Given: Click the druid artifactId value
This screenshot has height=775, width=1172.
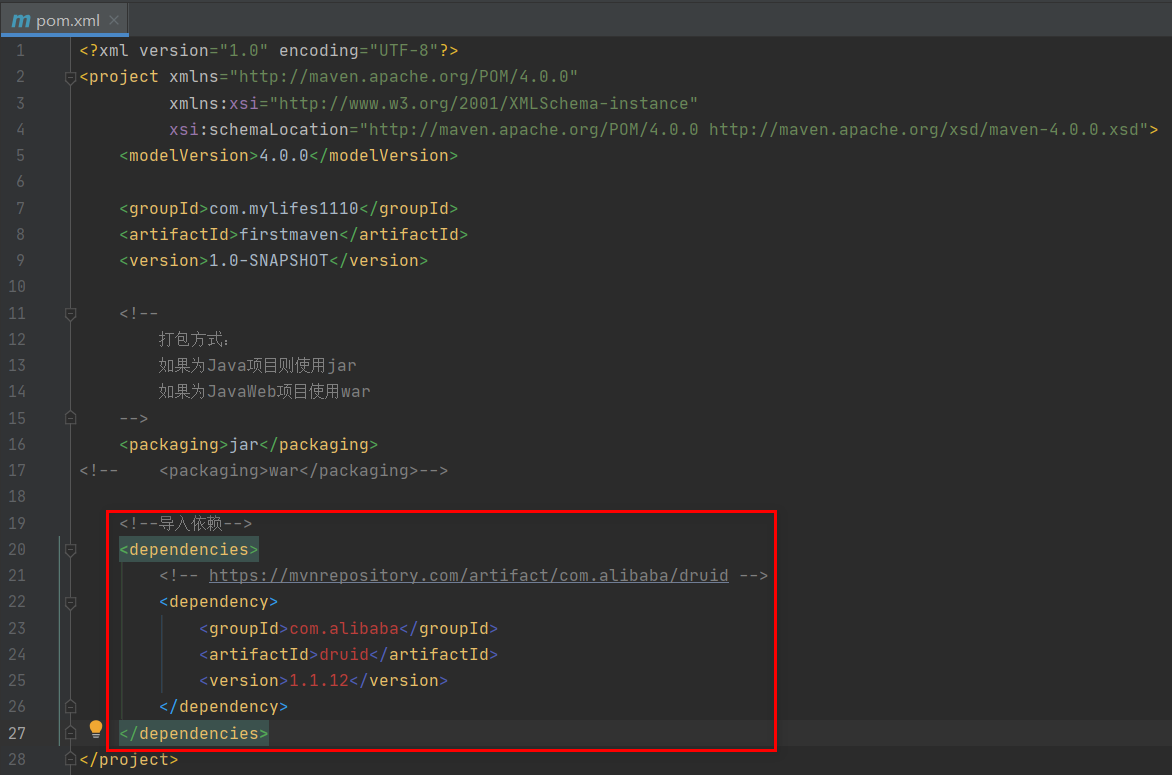Looking at the screenshot, I should (344, 655).
